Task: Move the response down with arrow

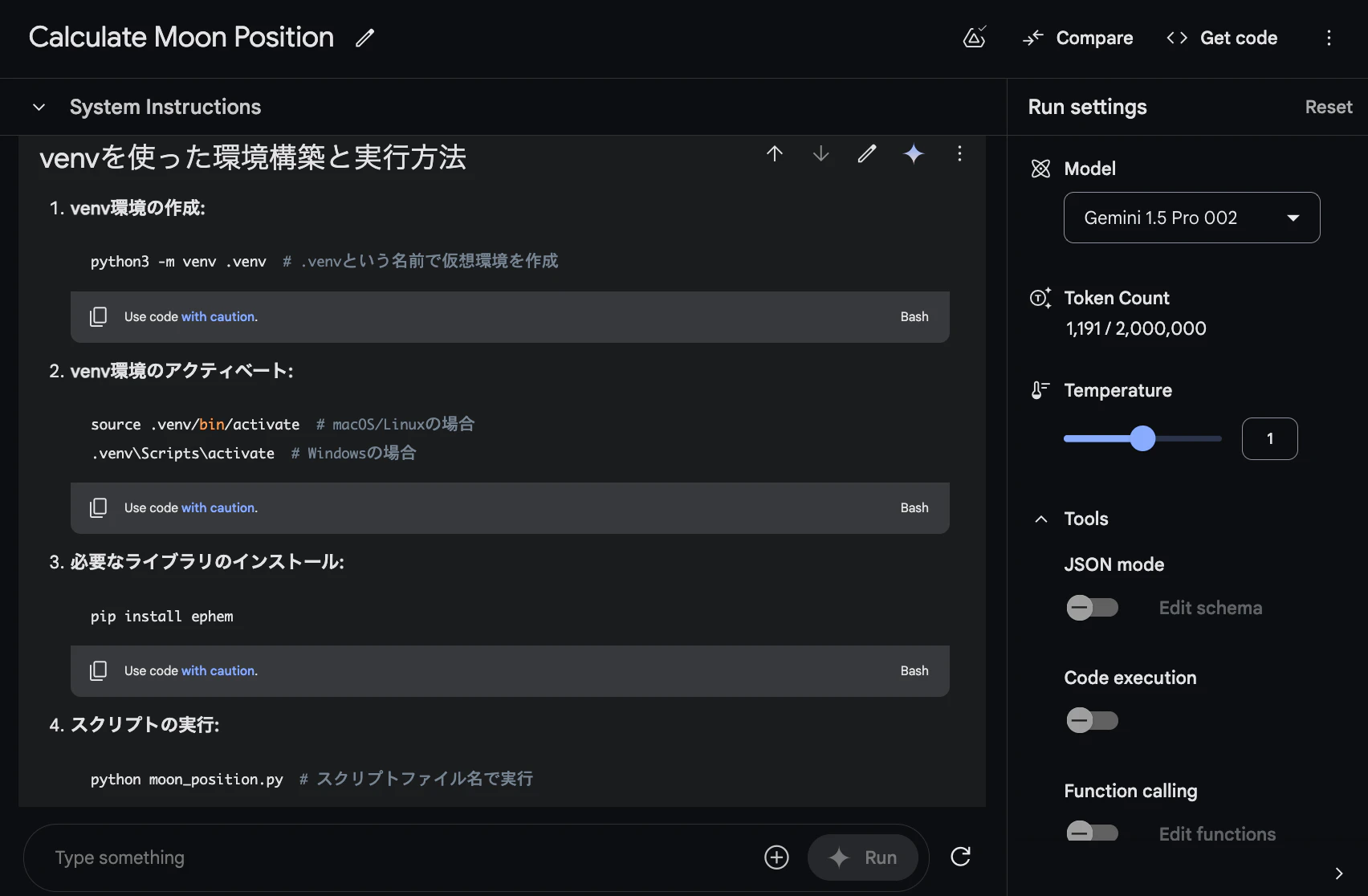Action: click(x=820, y=153)
